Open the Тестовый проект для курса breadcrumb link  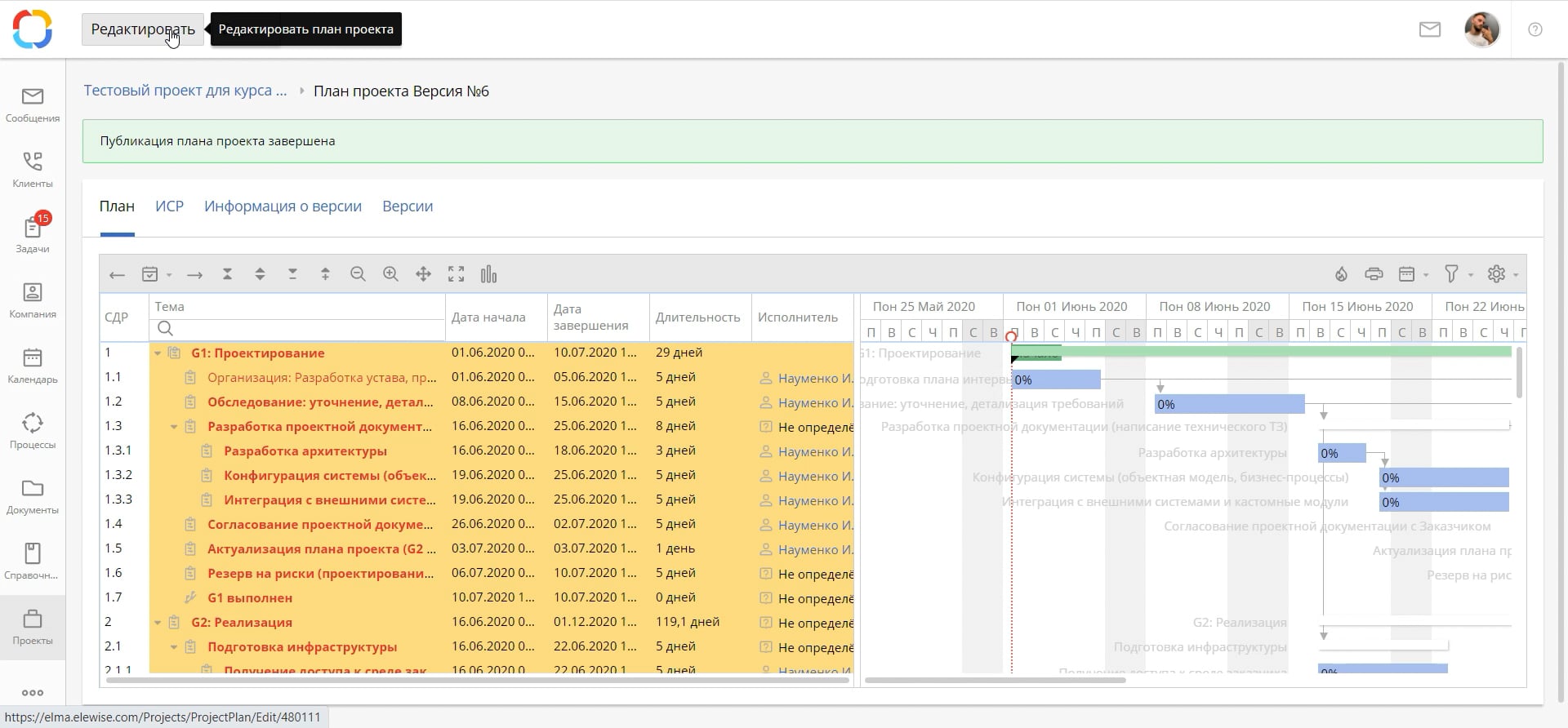click(185, 91)
